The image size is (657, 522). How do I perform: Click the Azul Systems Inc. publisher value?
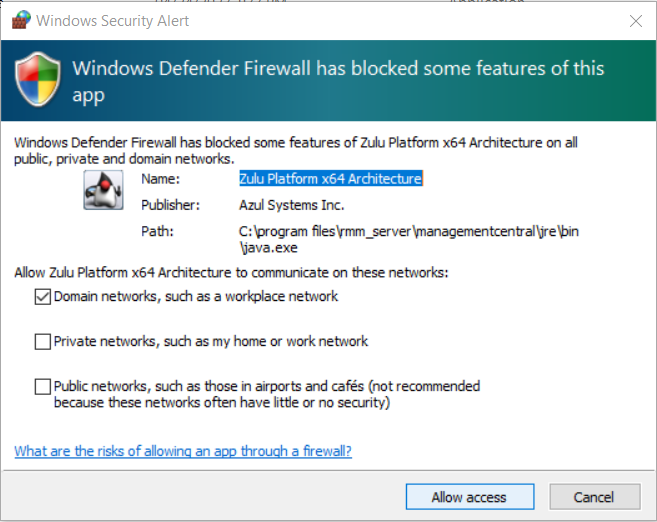[291, 205]
